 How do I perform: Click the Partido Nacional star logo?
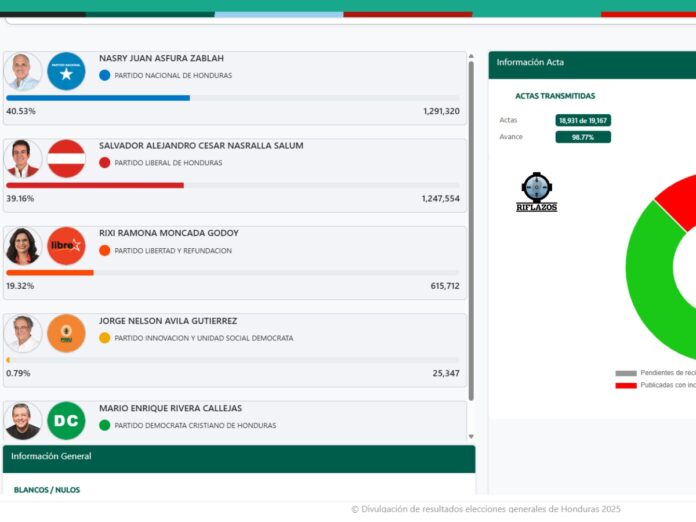coord(66,72)
